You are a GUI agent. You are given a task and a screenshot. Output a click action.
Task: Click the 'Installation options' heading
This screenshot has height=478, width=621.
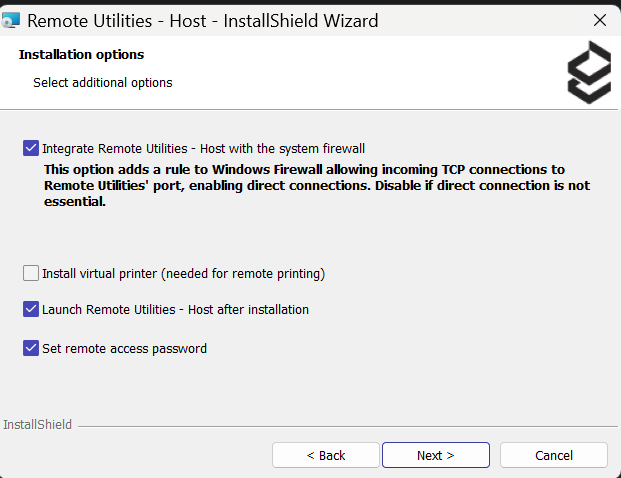(x=82, y=55)
